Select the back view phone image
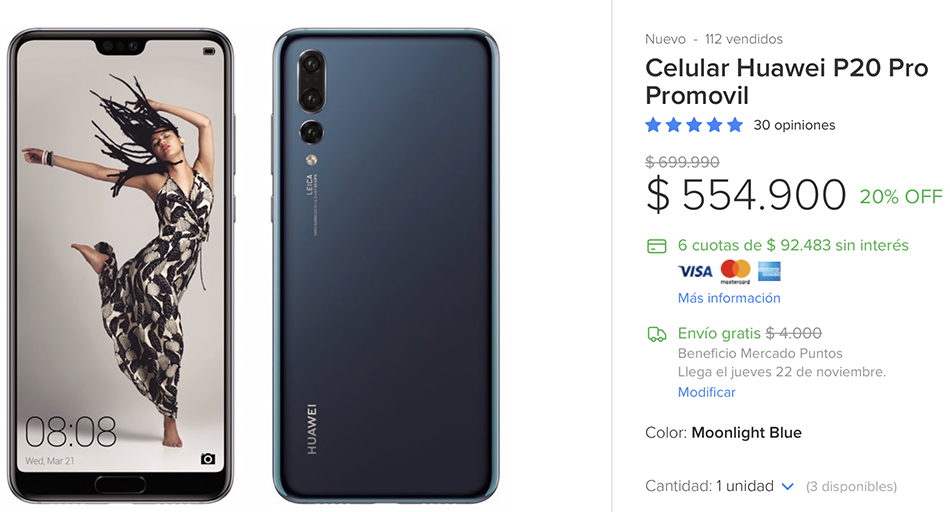This screenshot has width=950, height=512. (386, 266)
